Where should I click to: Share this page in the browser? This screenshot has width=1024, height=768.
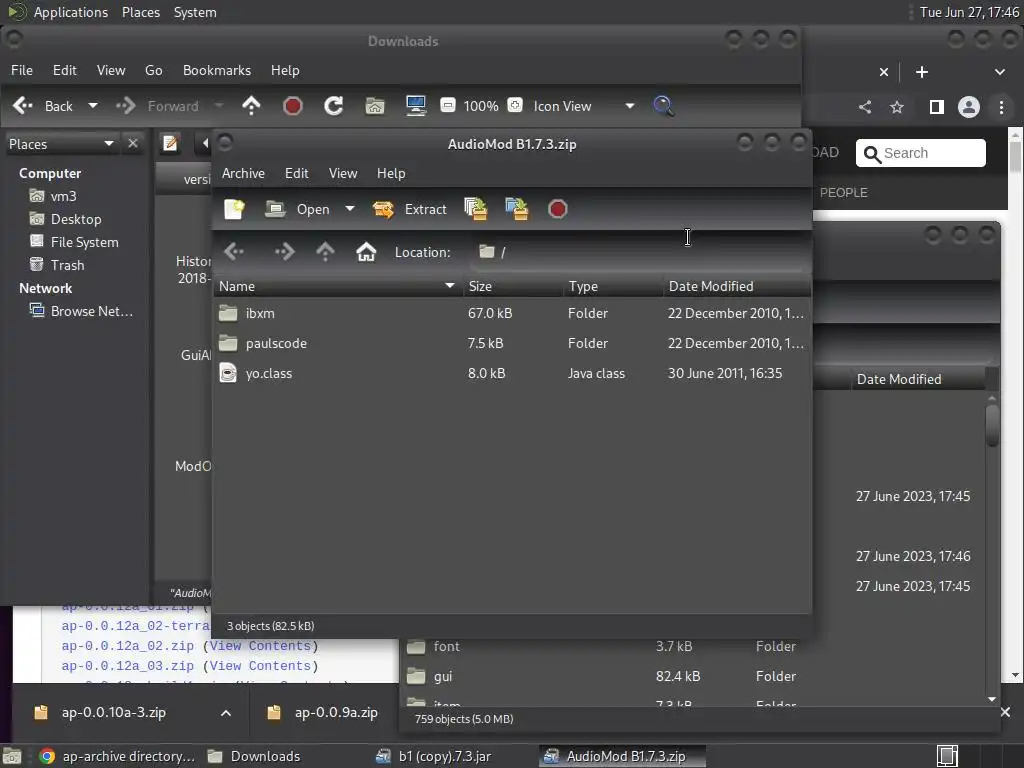(x=865, y=107)
